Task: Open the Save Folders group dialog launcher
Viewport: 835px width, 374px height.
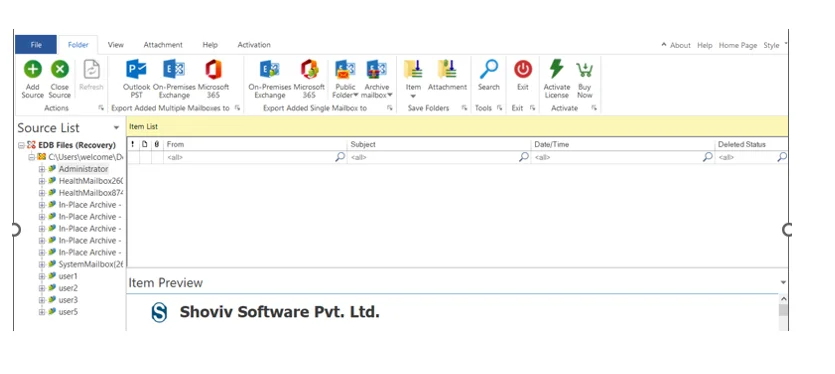Action: (464, 108)
